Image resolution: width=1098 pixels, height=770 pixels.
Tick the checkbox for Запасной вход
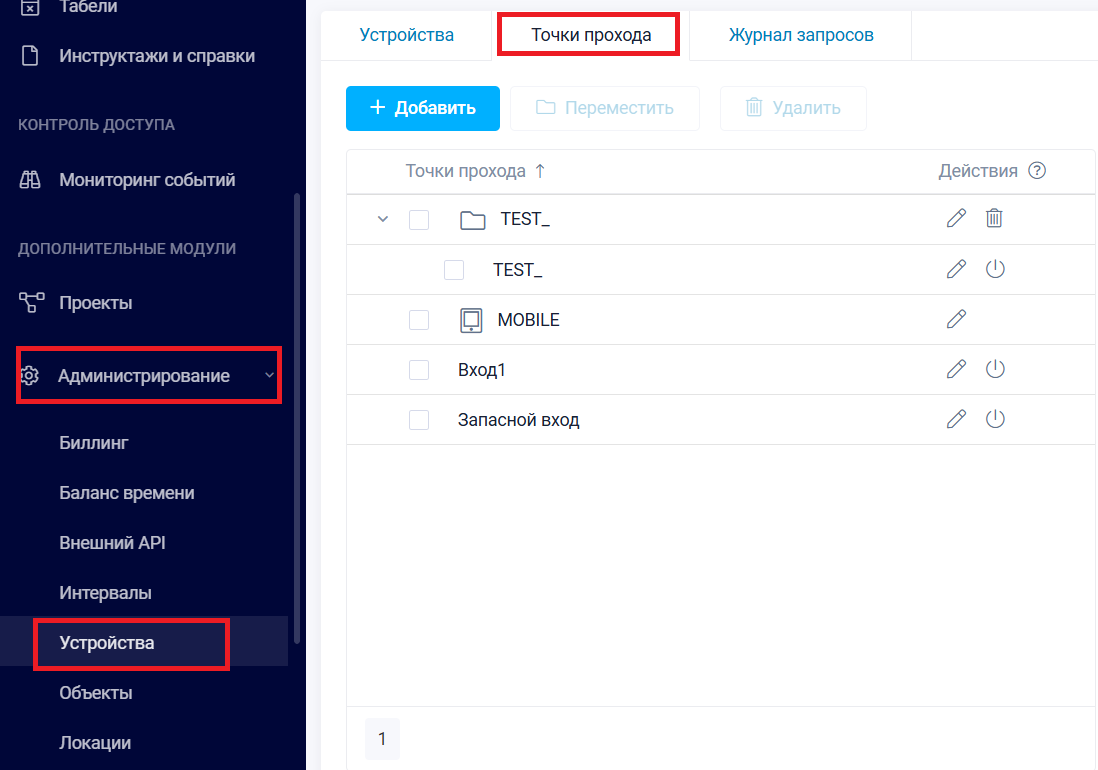(x=419, y=420)
